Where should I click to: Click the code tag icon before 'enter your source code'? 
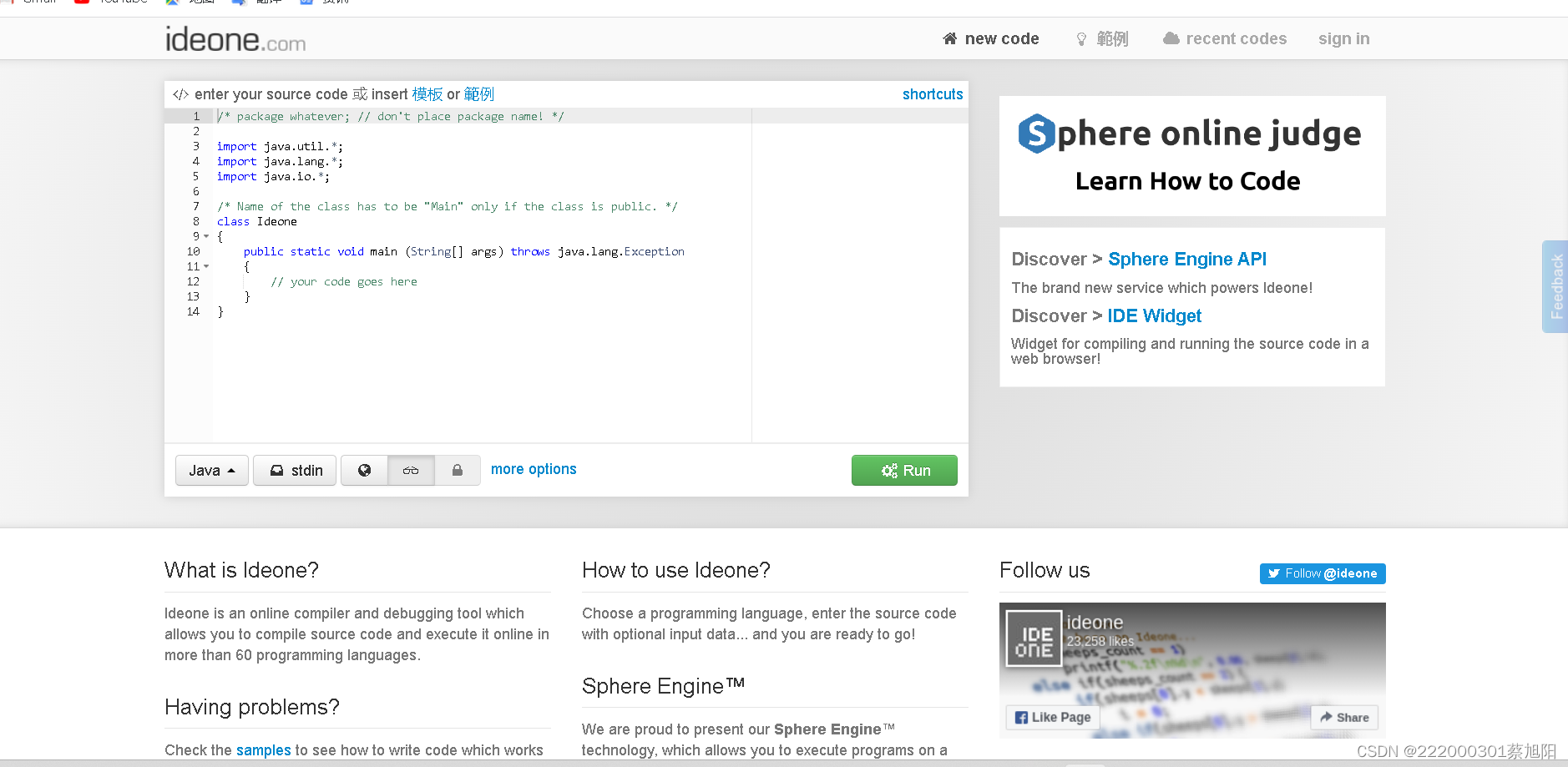point(180,94)
